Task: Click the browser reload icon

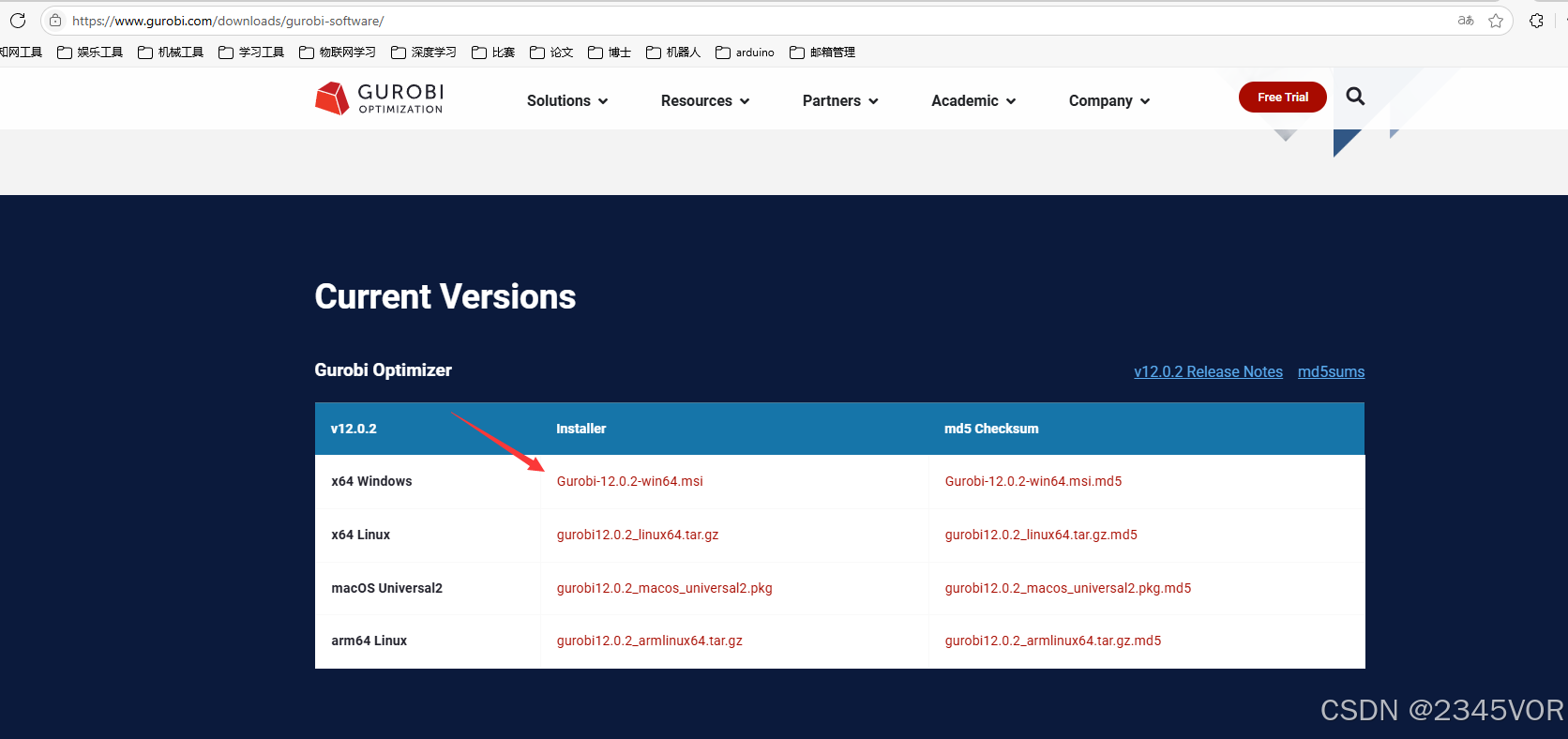Action: tap(18, 21)
